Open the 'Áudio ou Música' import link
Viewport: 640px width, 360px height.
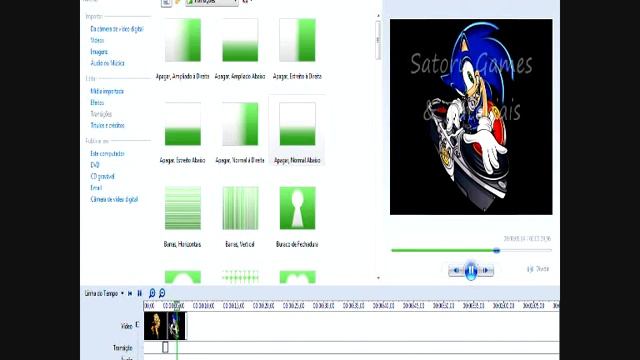(x=107, y=63)
